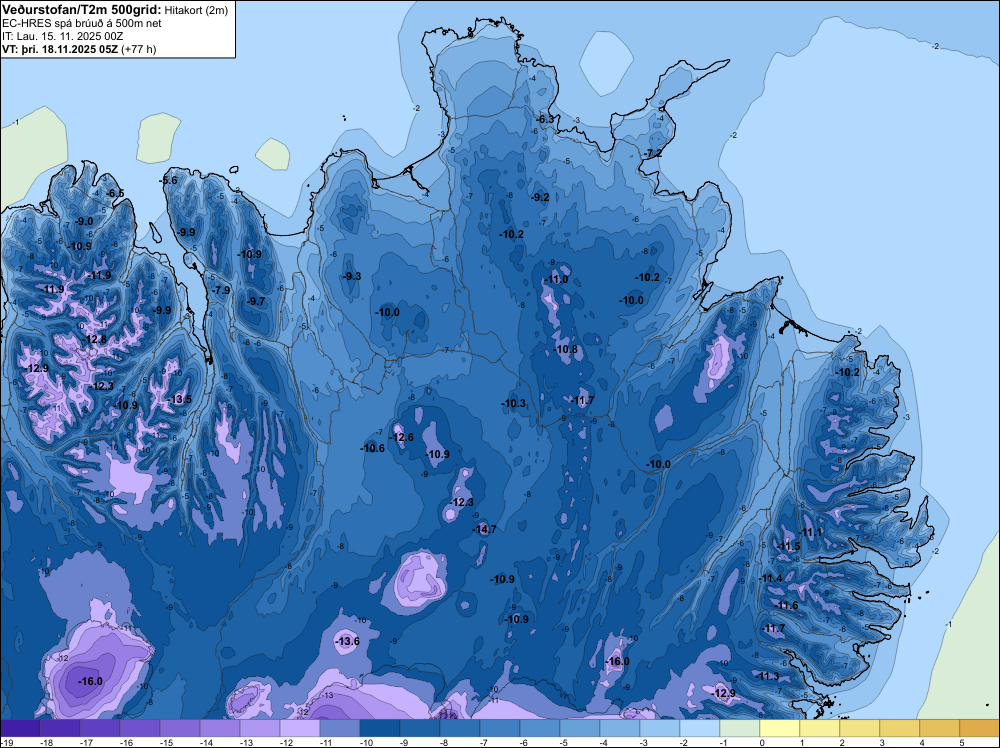
Task: Click the "-13.6" temperature value on map
Action: click(x=348, y=642)
